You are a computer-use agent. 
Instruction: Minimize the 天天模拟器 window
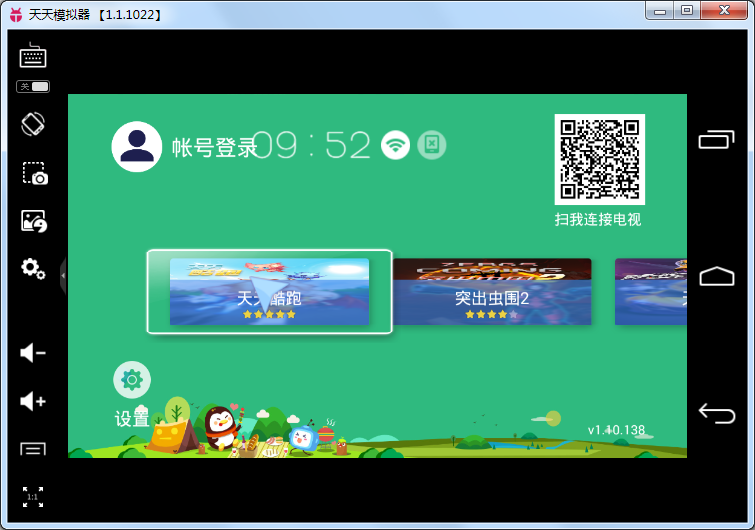[x=660, y=11]
